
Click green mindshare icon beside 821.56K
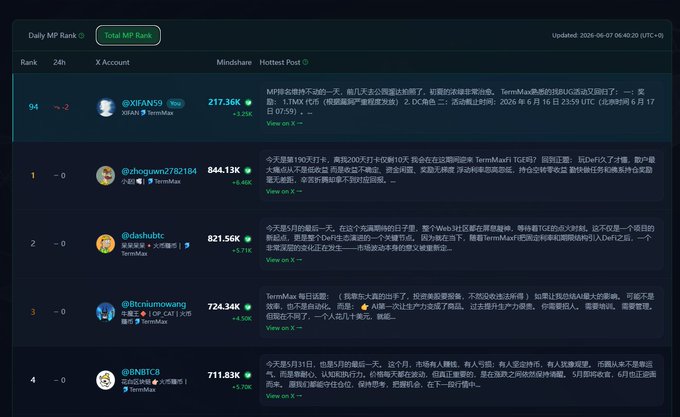[x=248, y=239]
